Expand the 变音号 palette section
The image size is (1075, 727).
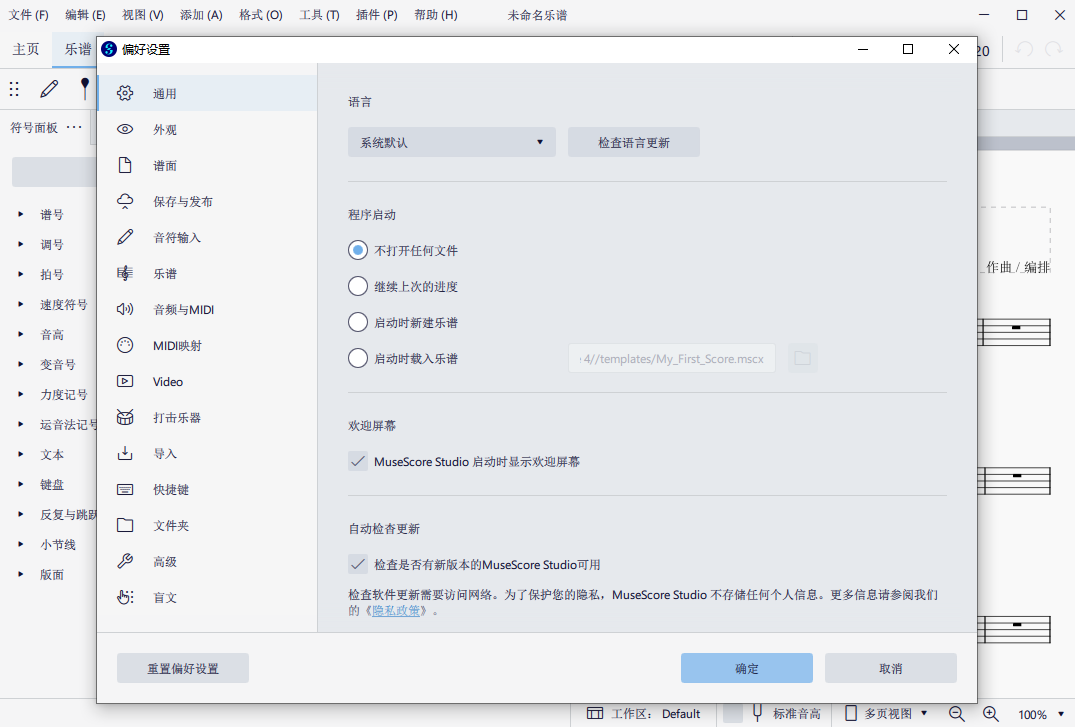21,364
